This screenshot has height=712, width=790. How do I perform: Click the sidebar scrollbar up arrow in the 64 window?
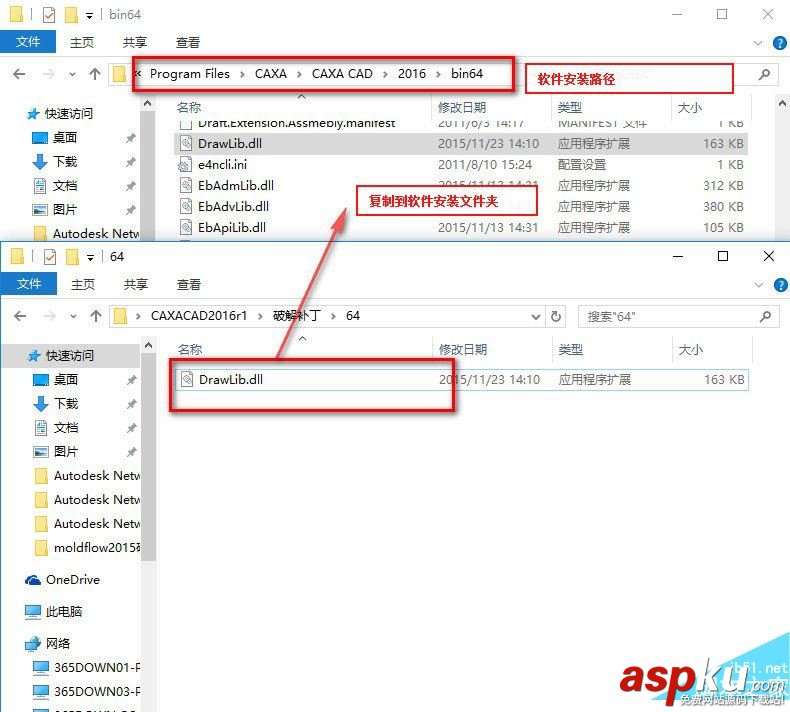point(149,346)
